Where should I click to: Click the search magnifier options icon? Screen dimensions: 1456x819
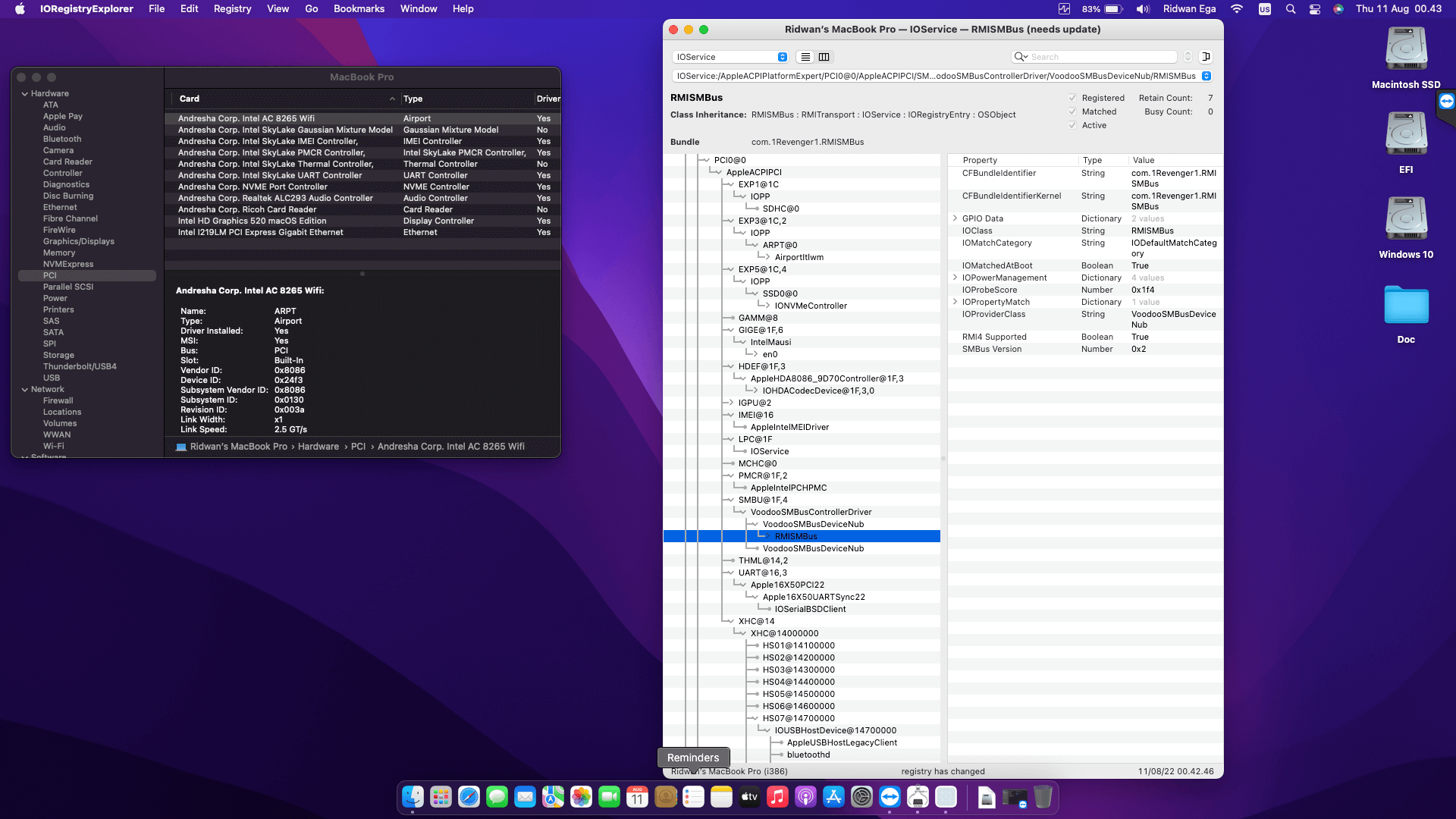click(x=1021, y=57)
